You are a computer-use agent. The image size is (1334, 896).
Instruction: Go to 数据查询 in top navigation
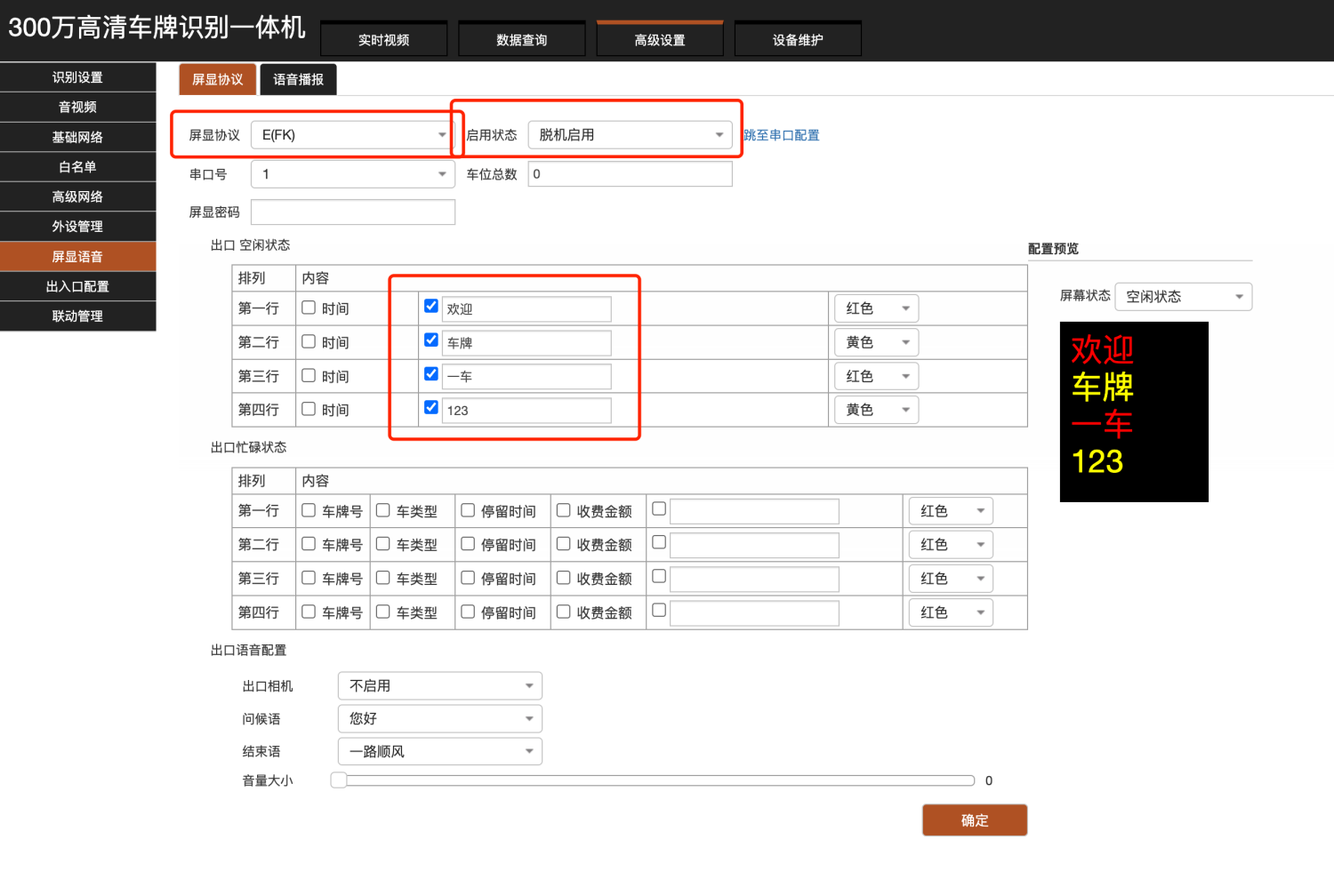(522, 40)
